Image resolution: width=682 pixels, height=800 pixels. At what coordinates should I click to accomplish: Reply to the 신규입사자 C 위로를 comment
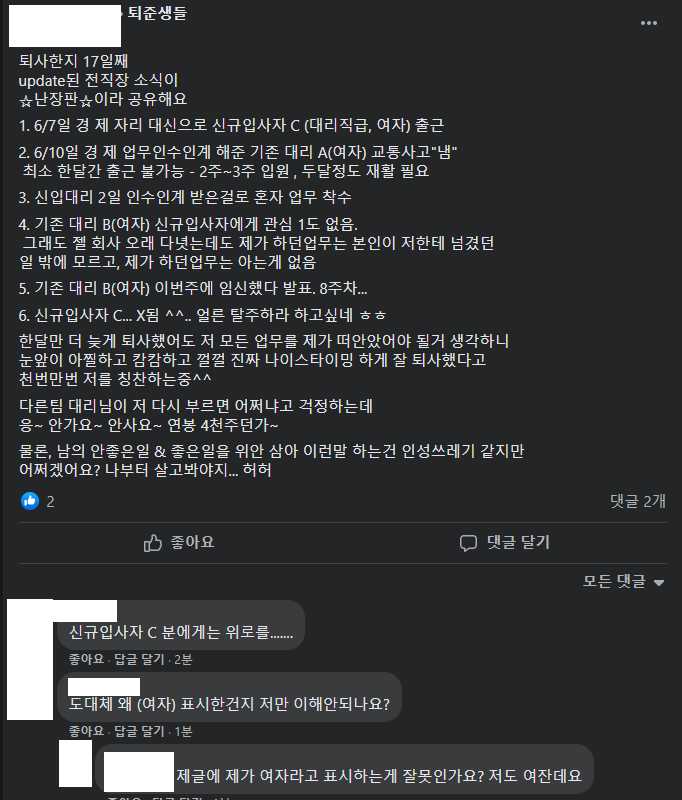139,659
